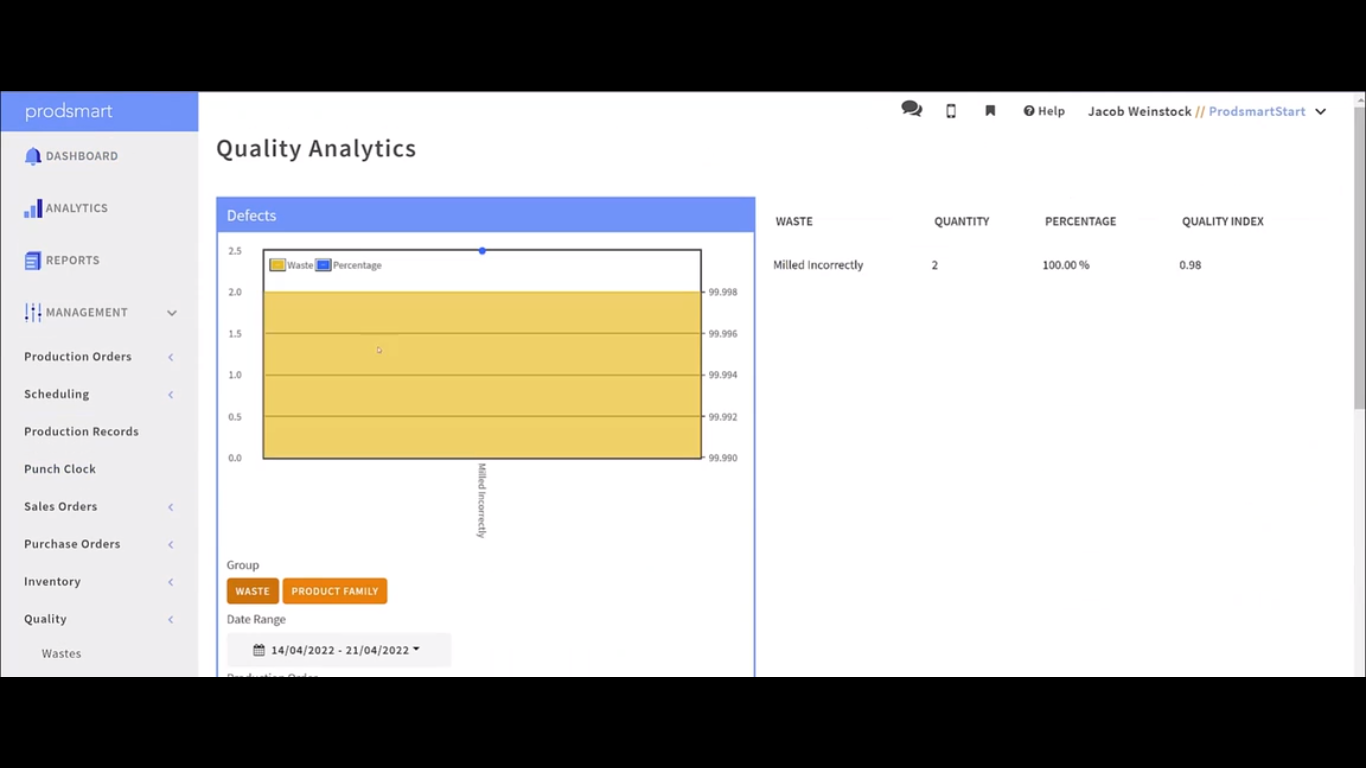Screen dimensions: 1366x768
Task: Open the date range 14/04/2022 - 21/04/2022 dropdown
Action: click(339, 650)
